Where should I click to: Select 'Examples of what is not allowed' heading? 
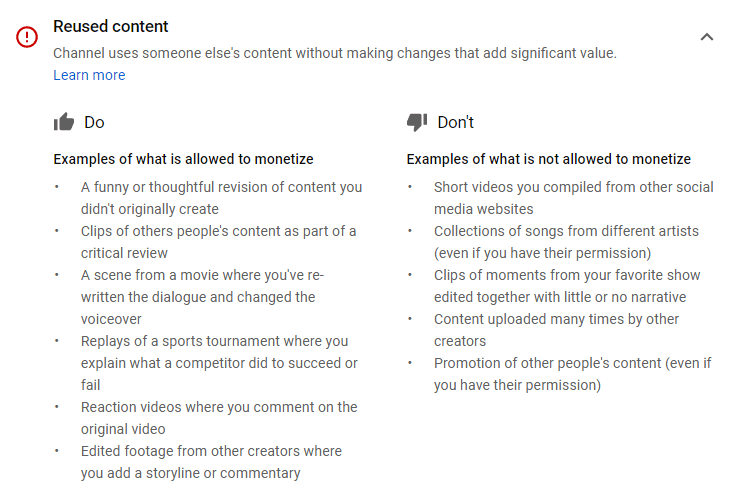(x=549, y=159)
